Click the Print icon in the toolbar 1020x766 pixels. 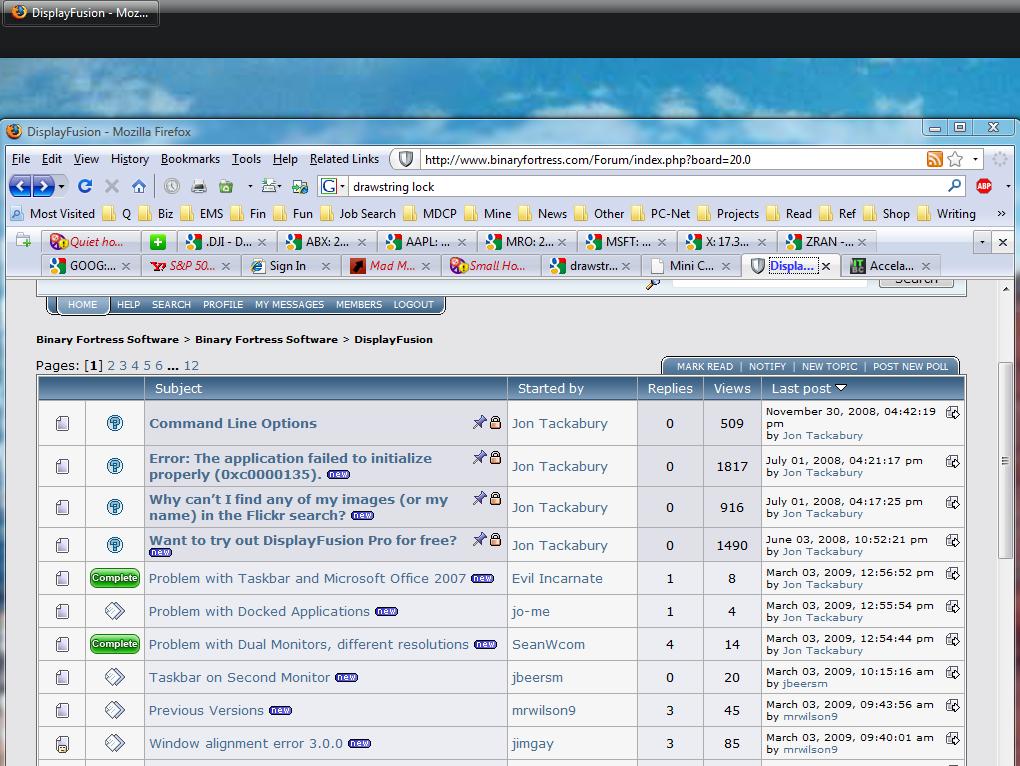coord(199,186)
